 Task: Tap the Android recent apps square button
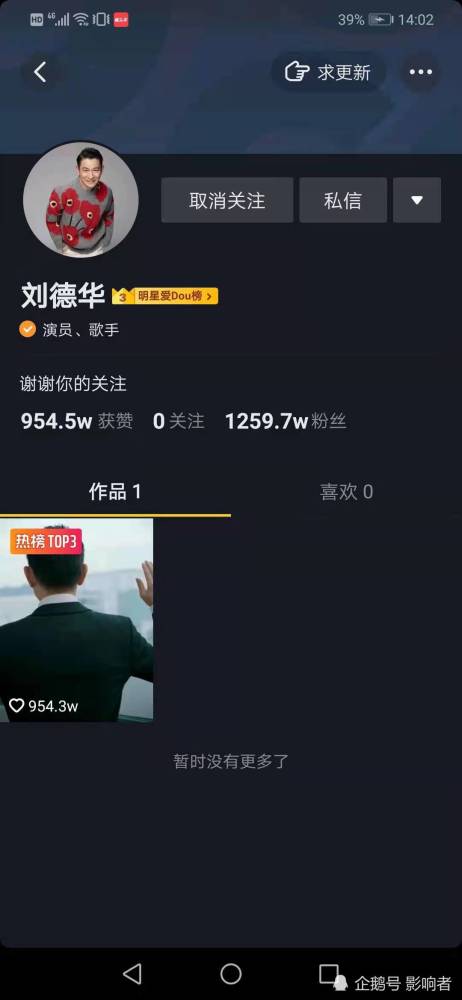click(329, 974)
